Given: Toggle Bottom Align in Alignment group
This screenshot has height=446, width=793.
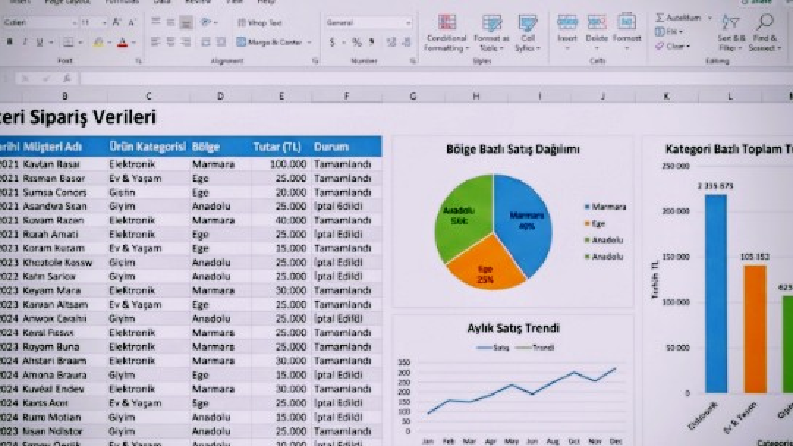Looking at the screenshot, I should (186, 22).
